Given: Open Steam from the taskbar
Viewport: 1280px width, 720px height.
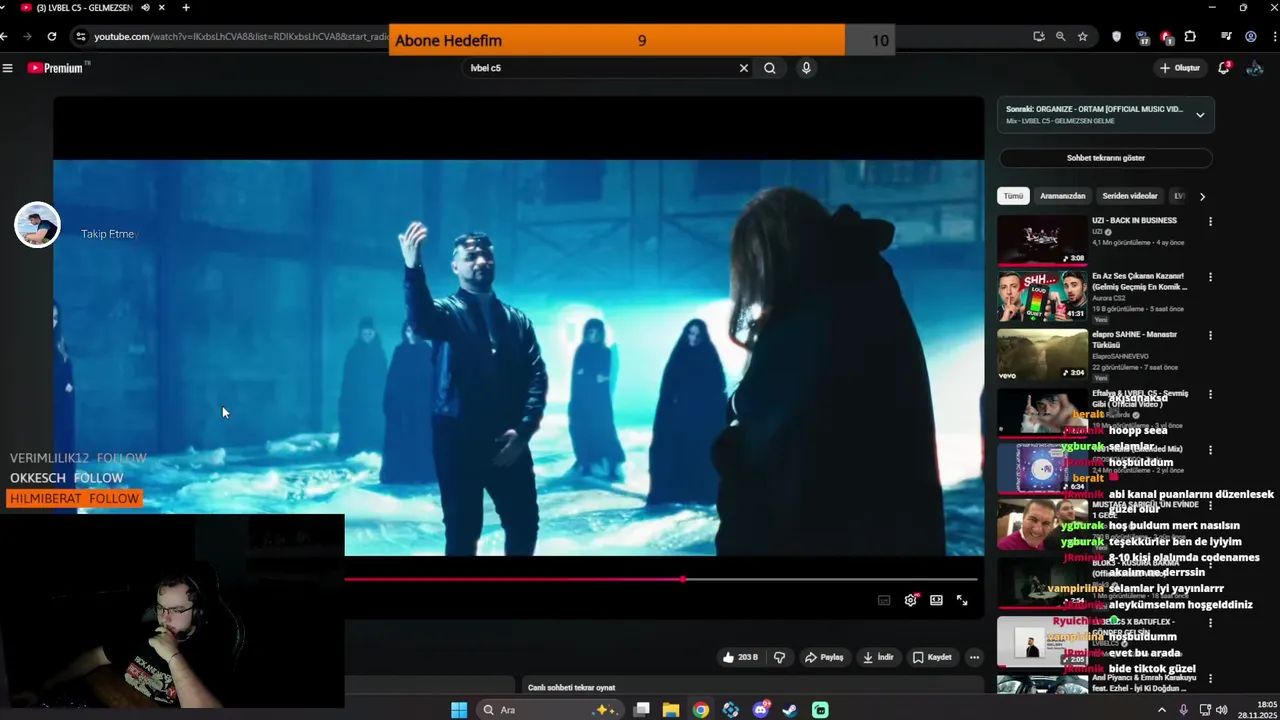Looking at the screenshot, I should [x=790, y=710].
